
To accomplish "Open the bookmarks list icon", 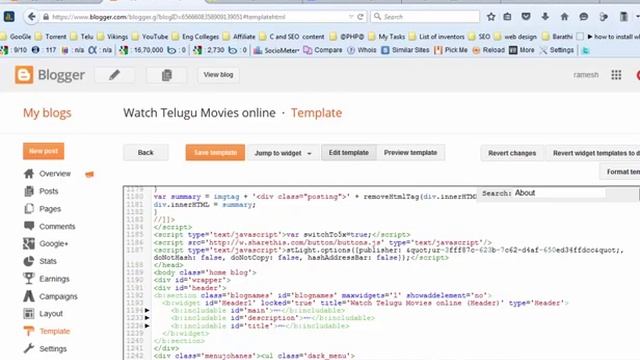I will pyautogui.click(x=507, y=17).
